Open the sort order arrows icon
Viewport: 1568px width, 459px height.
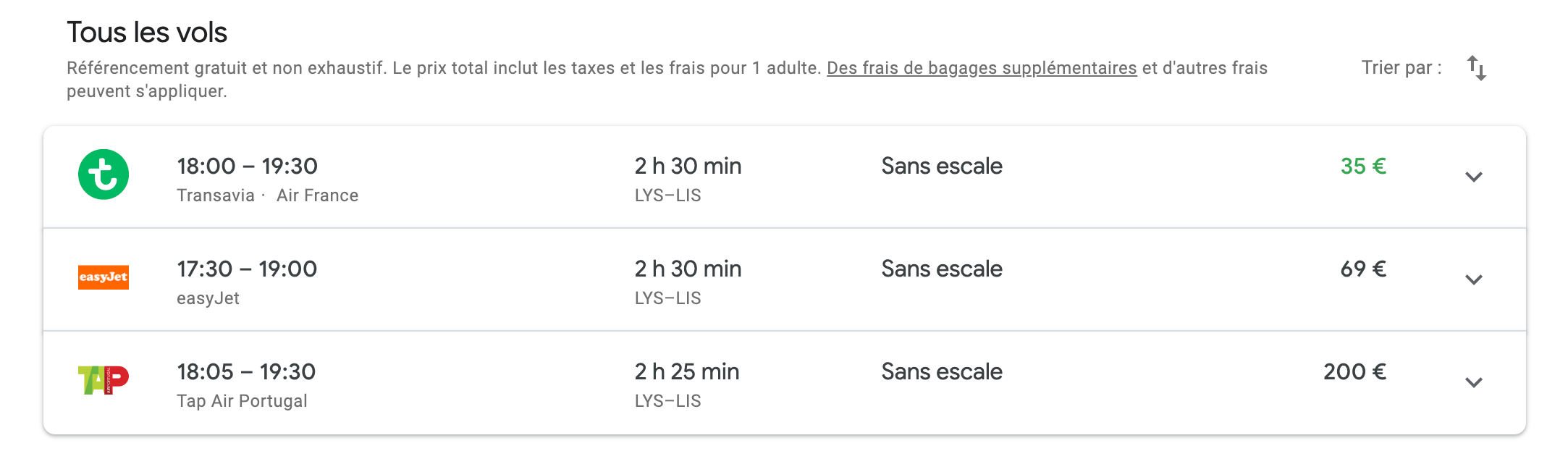click(1477, 68)
